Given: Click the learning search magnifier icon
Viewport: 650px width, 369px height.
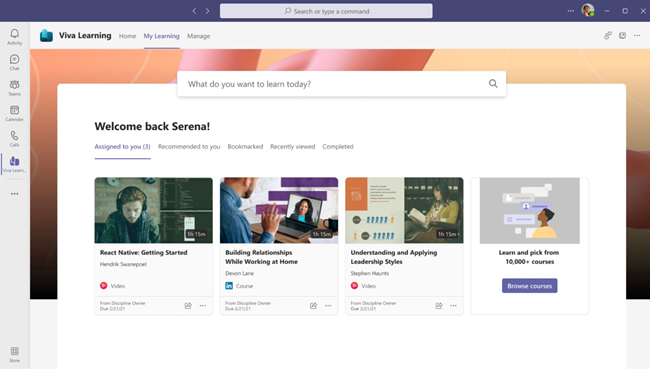Looking at the screenshot, I should click(x=493, y=84).
